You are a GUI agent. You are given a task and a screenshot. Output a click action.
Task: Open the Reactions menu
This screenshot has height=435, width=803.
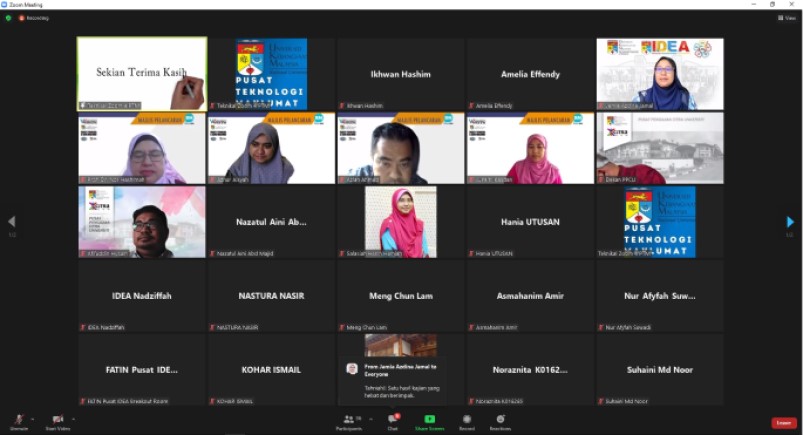pos(500,420)
